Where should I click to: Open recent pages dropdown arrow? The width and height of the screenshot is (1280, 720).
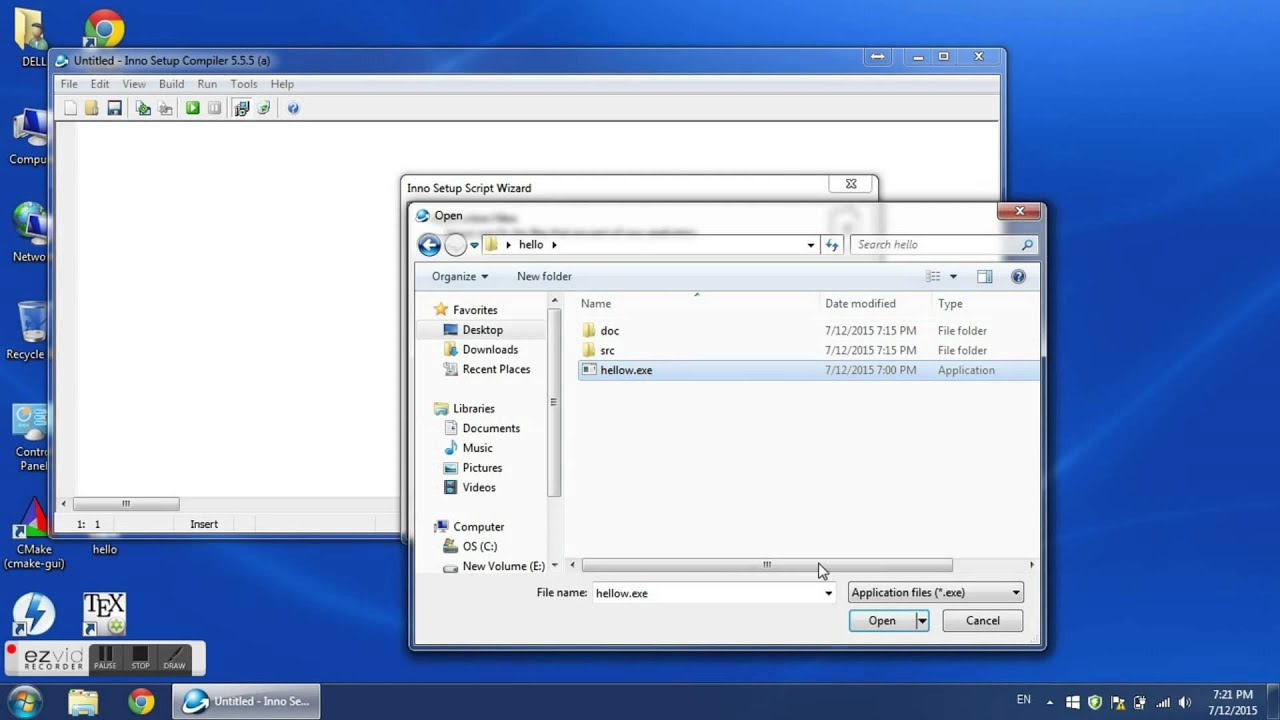[474, 245]
